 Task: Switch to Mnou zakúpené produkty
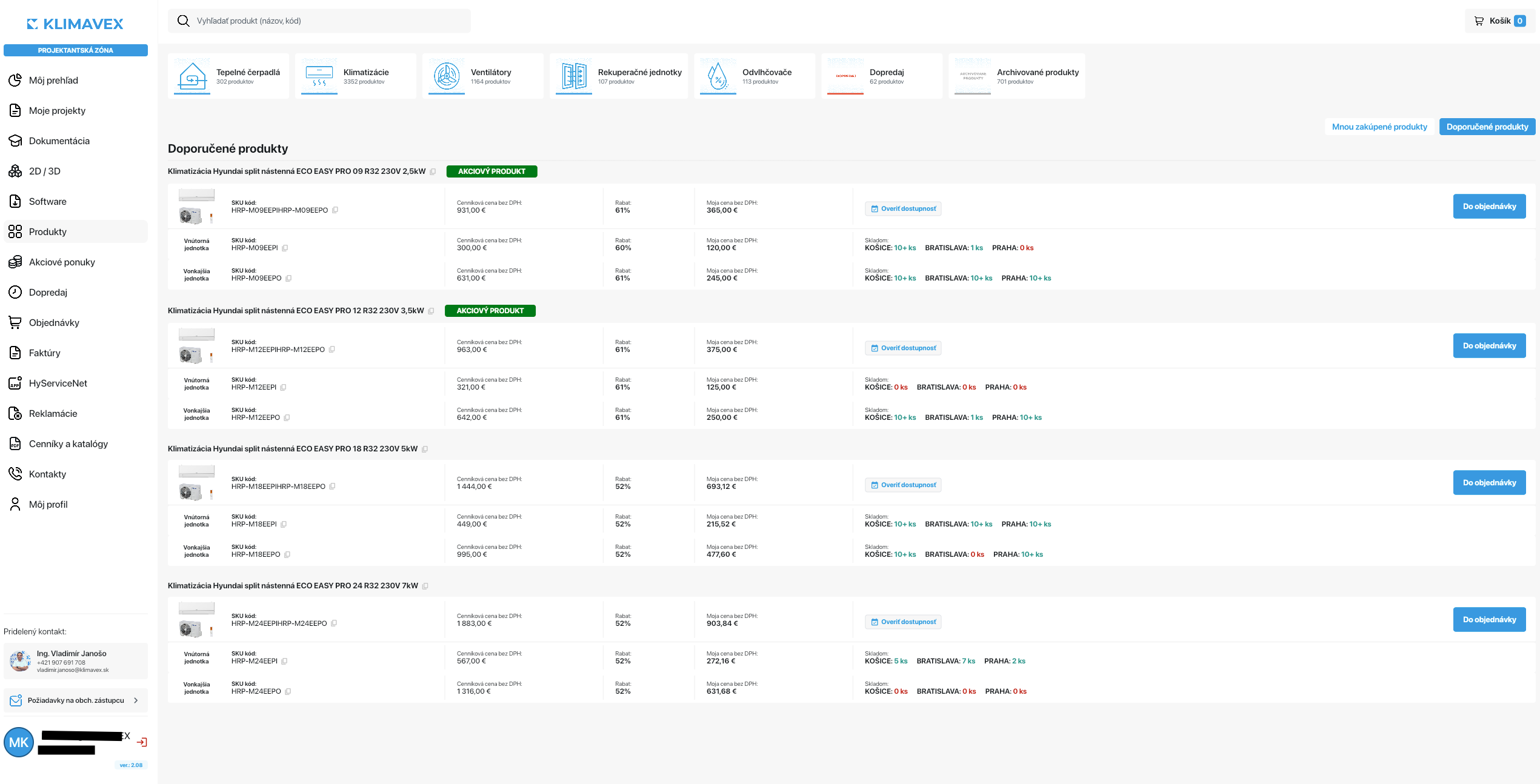click(1379, 127)
